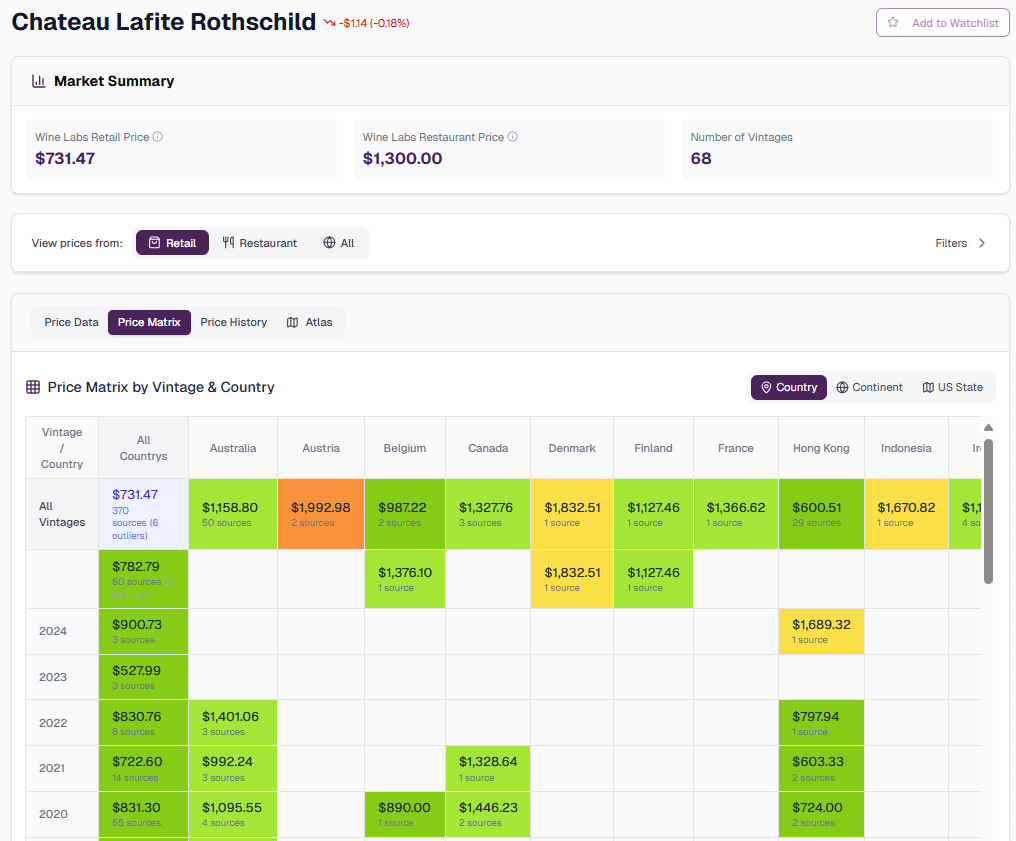
Task: Click the All Countrys 2023 $527.99 cell
Action: coord(143,677)
